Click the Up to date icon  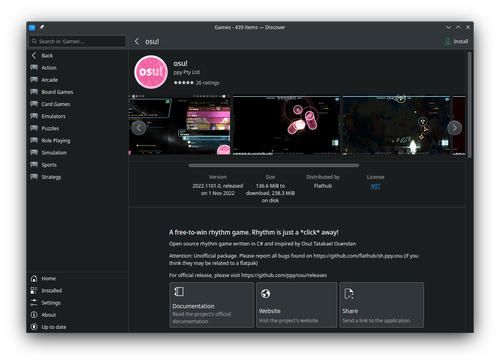[34, 327]
